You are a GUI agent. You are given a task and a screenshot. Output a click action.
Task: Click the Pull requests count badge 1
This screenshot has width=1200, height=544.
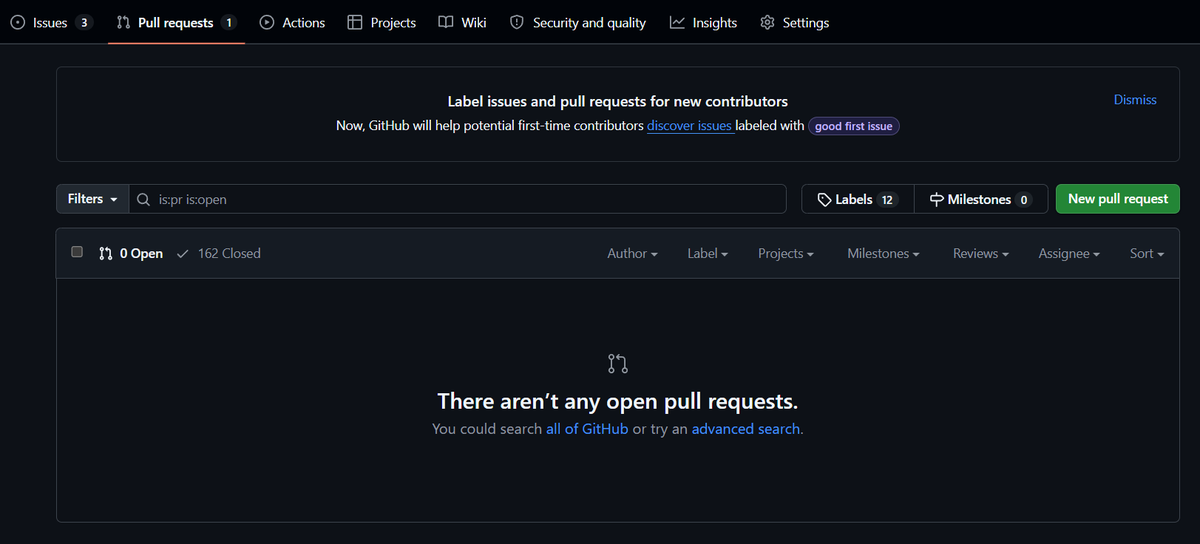tap(229, 22)
